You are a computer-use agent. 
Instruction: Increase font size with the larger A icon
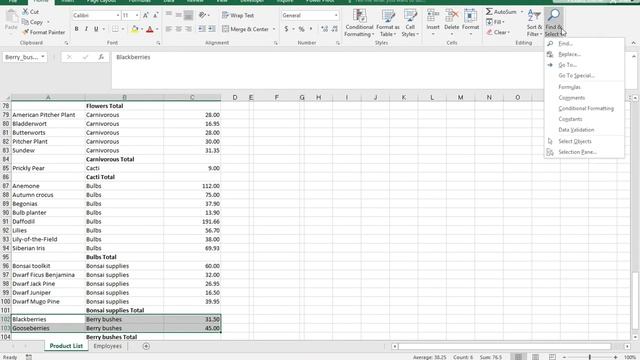point(146,16)
